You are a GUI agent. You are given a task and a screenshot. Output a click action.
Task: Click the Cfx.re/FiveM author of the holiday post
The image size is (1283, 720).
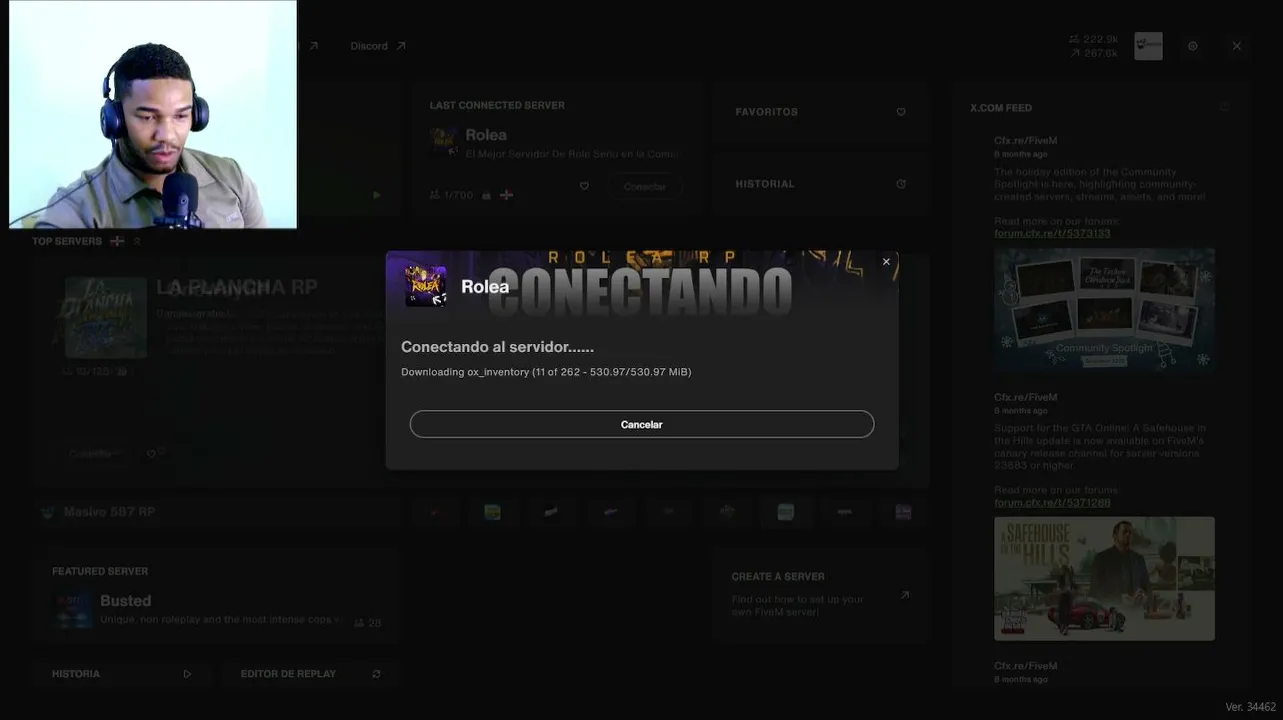(x=1025, y=141)
